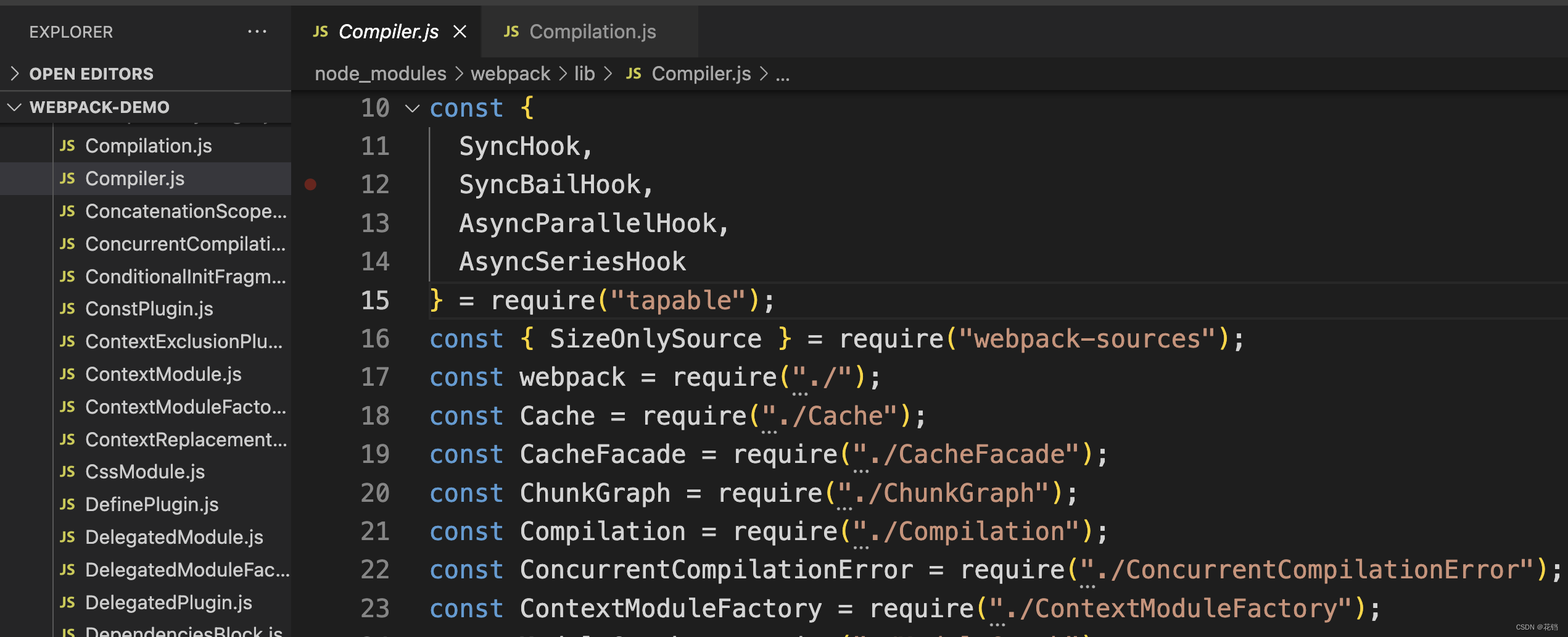Open the Explorer more actions ellipsis
Viewport: 1568px width, 637px height.
(x=257, y=31)
